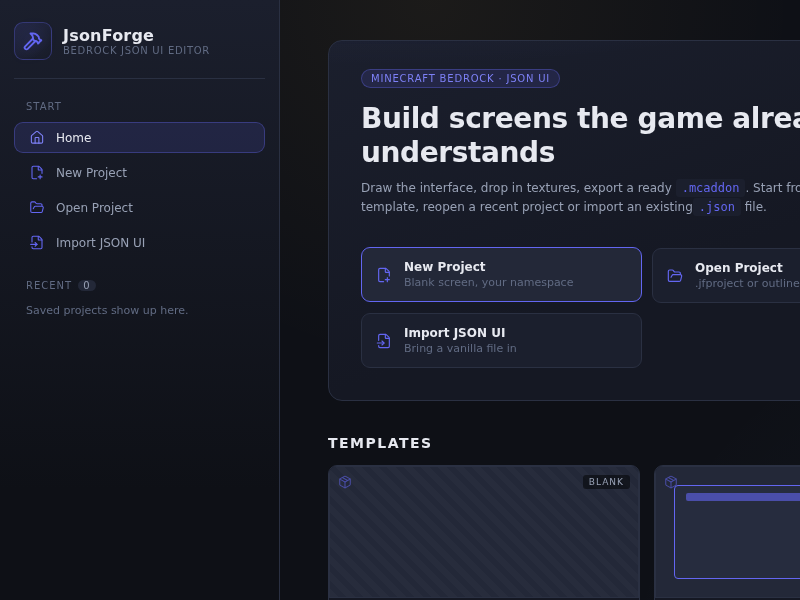Click the New Project file icon in sidebar
This screenshot has height=600, width=800.
coord(37,172)
